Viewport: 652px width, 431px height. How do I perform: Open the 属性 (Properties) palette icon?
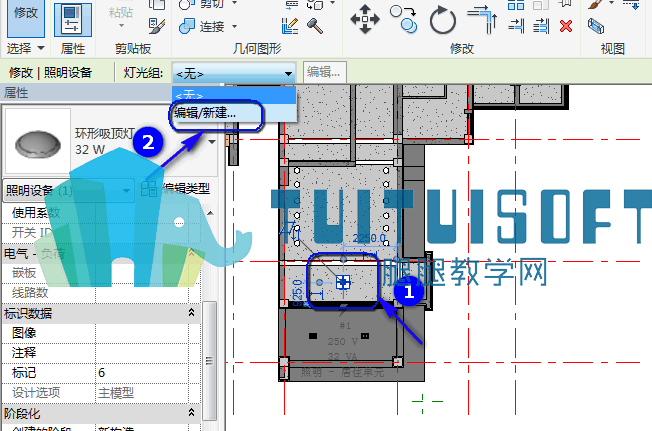point(73,20)
